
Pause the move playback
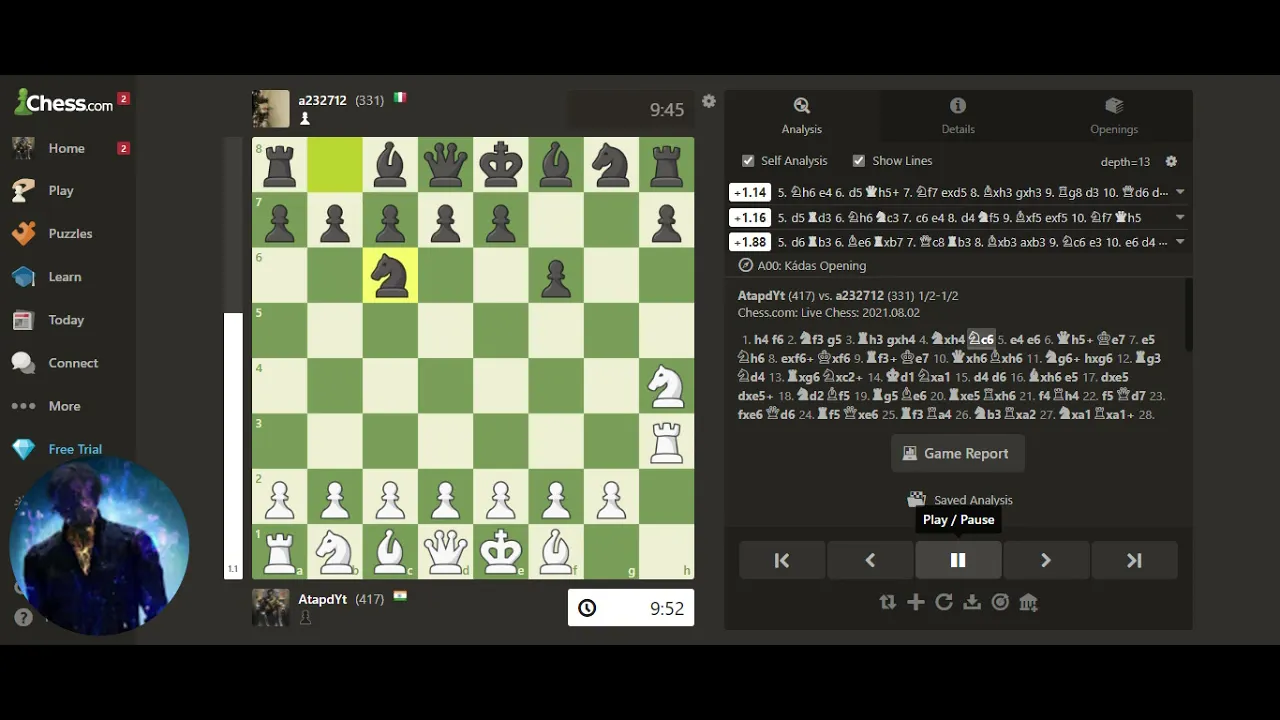click(x=958, y=561)
